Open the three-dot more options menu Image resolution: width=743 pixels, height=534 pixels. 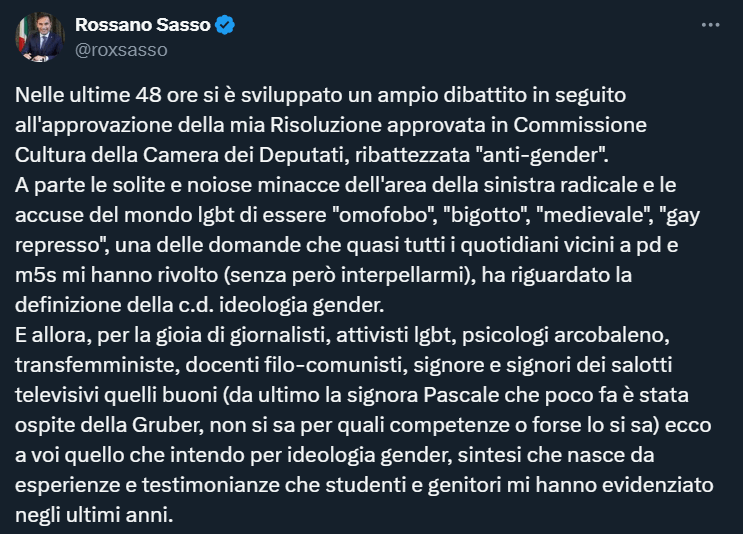[711, 24]
